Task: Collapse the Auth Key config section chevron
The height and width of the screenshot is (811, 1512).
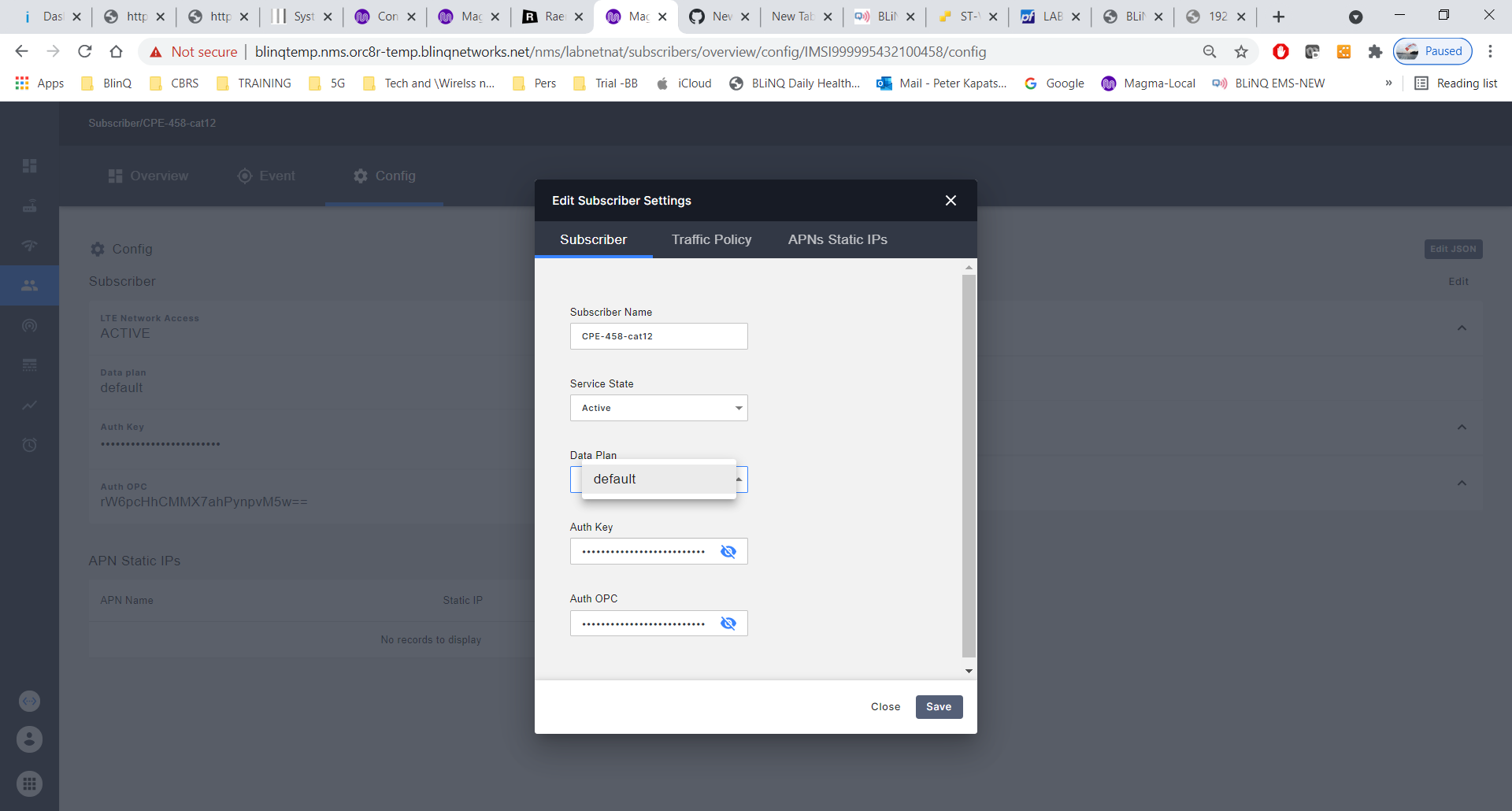Action: tap(1462, 427)
